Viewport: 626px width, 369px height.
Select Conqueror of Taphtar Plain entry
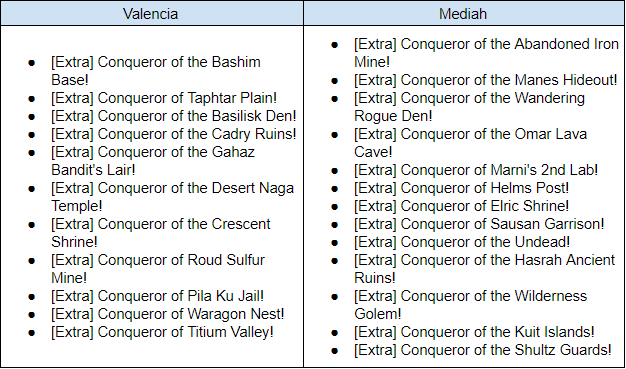(164, 98)
